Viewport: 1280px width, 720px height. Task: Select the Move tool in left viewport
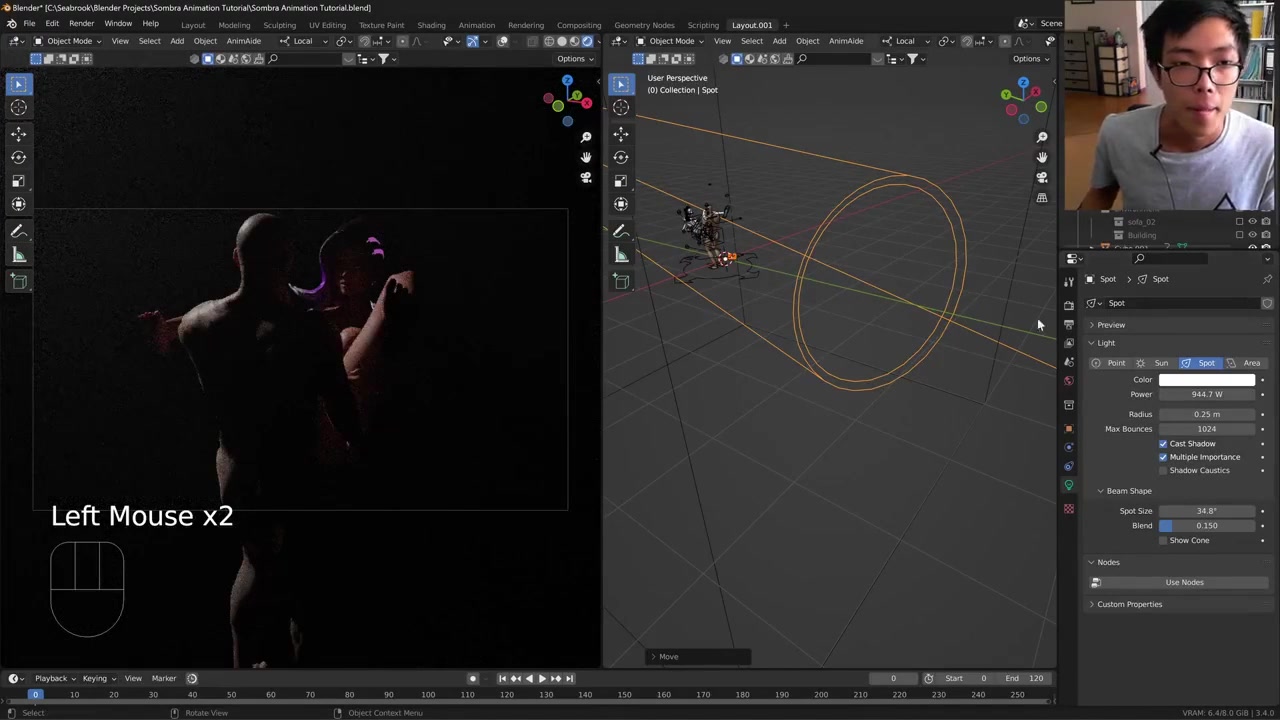tap(18, 133)
